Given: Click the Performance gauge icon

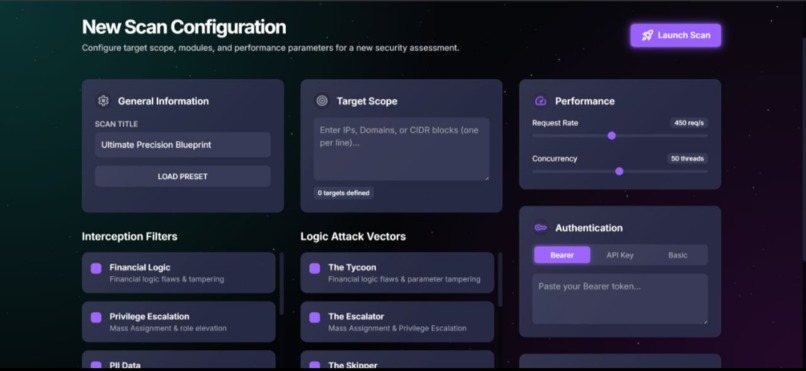Looking at the screenshot, I should click(x=540, y=101).
